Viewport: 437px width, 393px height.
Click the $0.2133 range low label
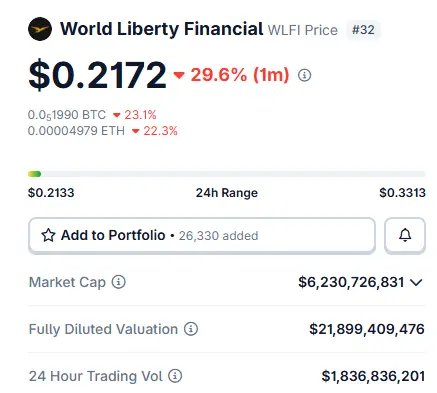[x=51, y=193]
